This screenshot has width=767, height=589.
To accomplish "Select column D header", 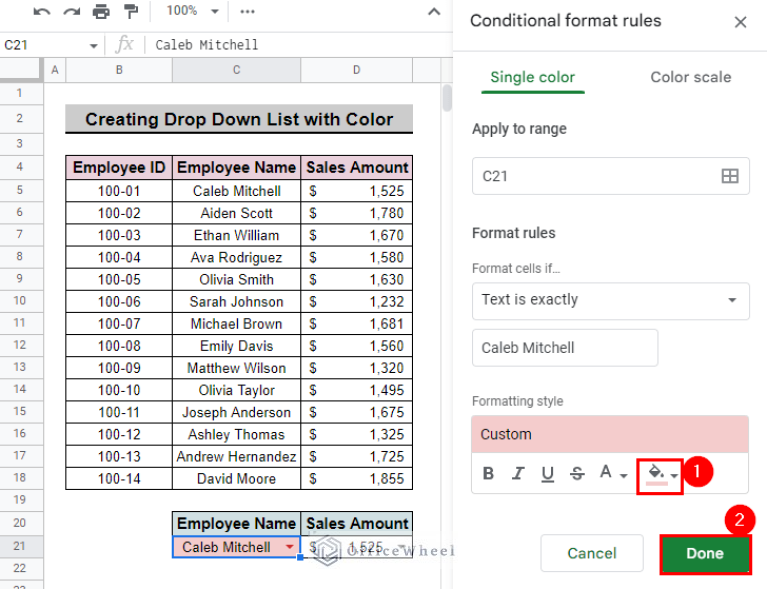I will point(357,69).
